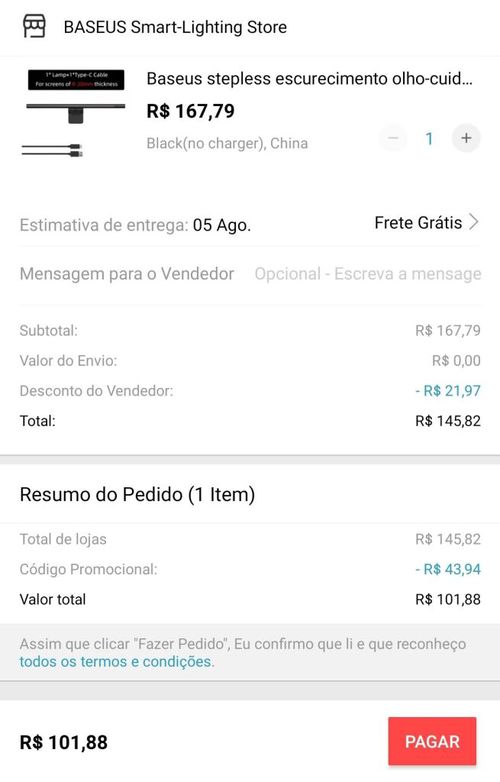Increase quantity with the plus button

[466, 138]
